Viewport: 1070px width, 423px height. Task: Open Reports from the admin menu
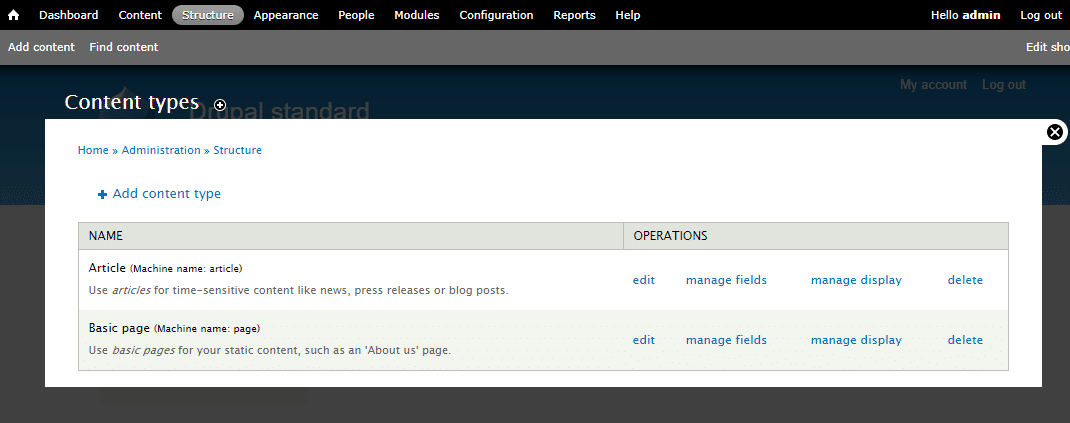pyautogui.click(x=574, y=15)
